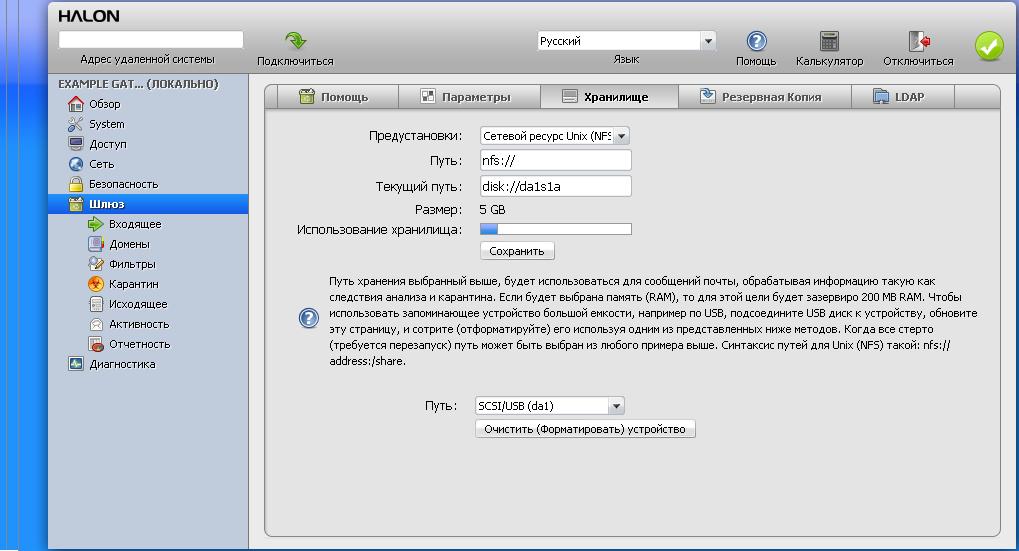Click the Путь field containing nfs://
Viewport: 1019px width, 551px height.
pos(556,160)
